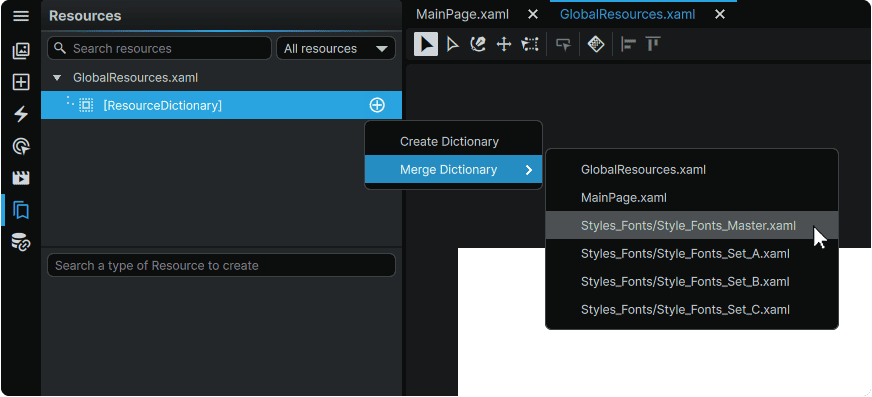Collapse the GlobalResources.xaml tree node
Image resolution: width=872 pixels, height=397 pixels.
point(56,78)
